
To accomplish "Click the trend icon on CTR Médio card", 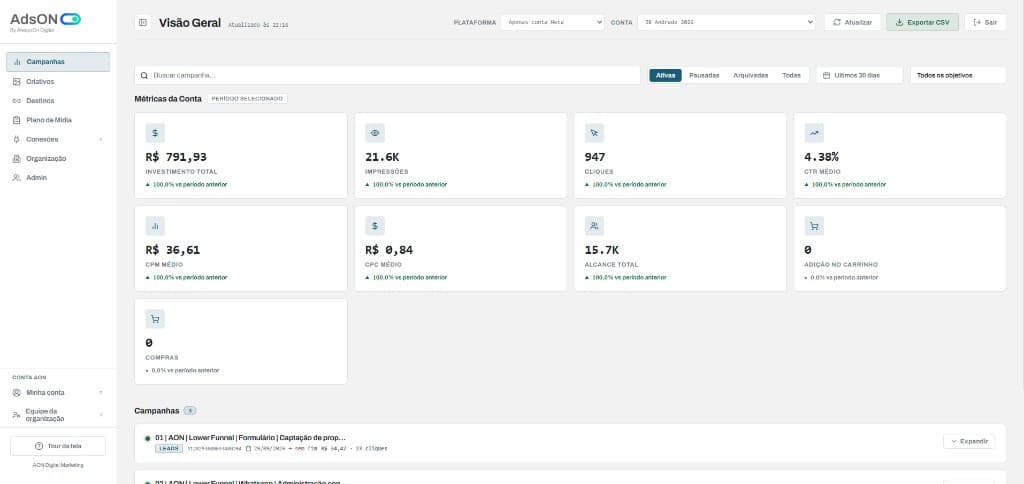I will pyautogui.click(x=814, y=133).
